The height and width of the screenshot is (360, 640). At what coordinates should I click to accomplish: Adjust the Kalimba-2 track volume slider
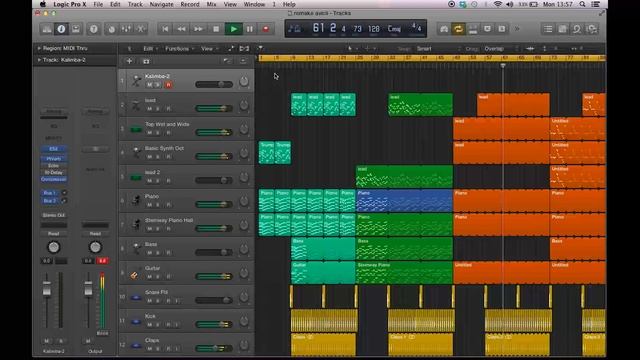pyautogui.click(x=214, y=84)
